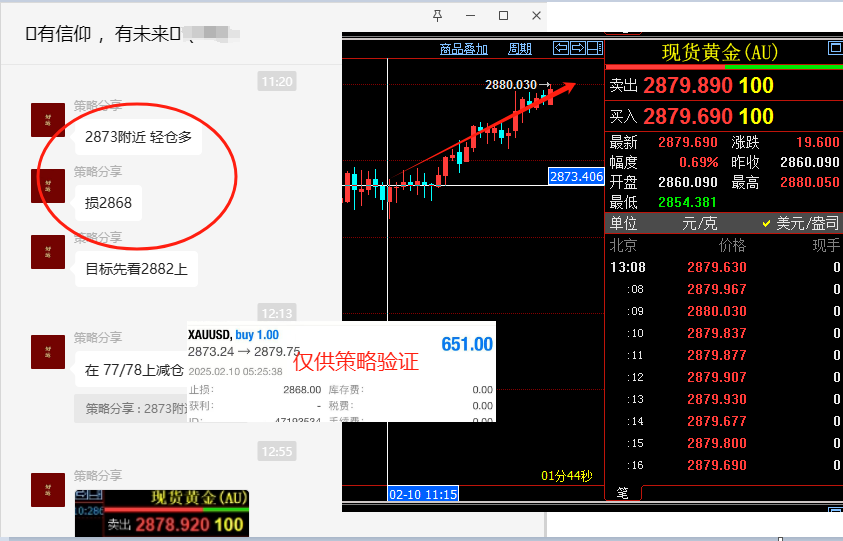Viewport: 843px width, 541px height.
Task: Click the 现手 column header
Action: click(826, 246)
